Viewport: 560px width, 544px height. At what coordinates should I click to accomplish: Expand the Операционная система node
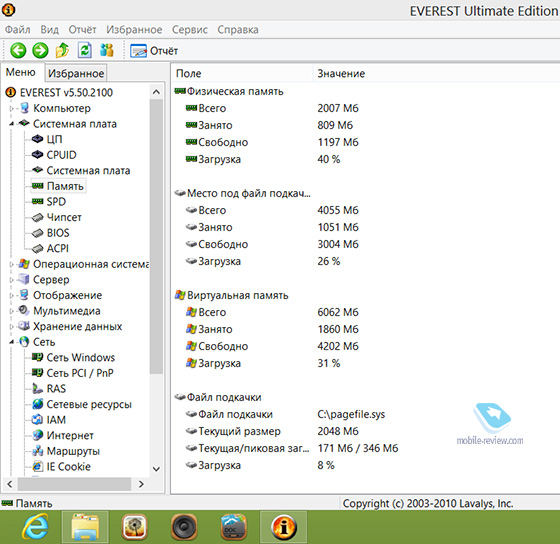pos(11,264)
